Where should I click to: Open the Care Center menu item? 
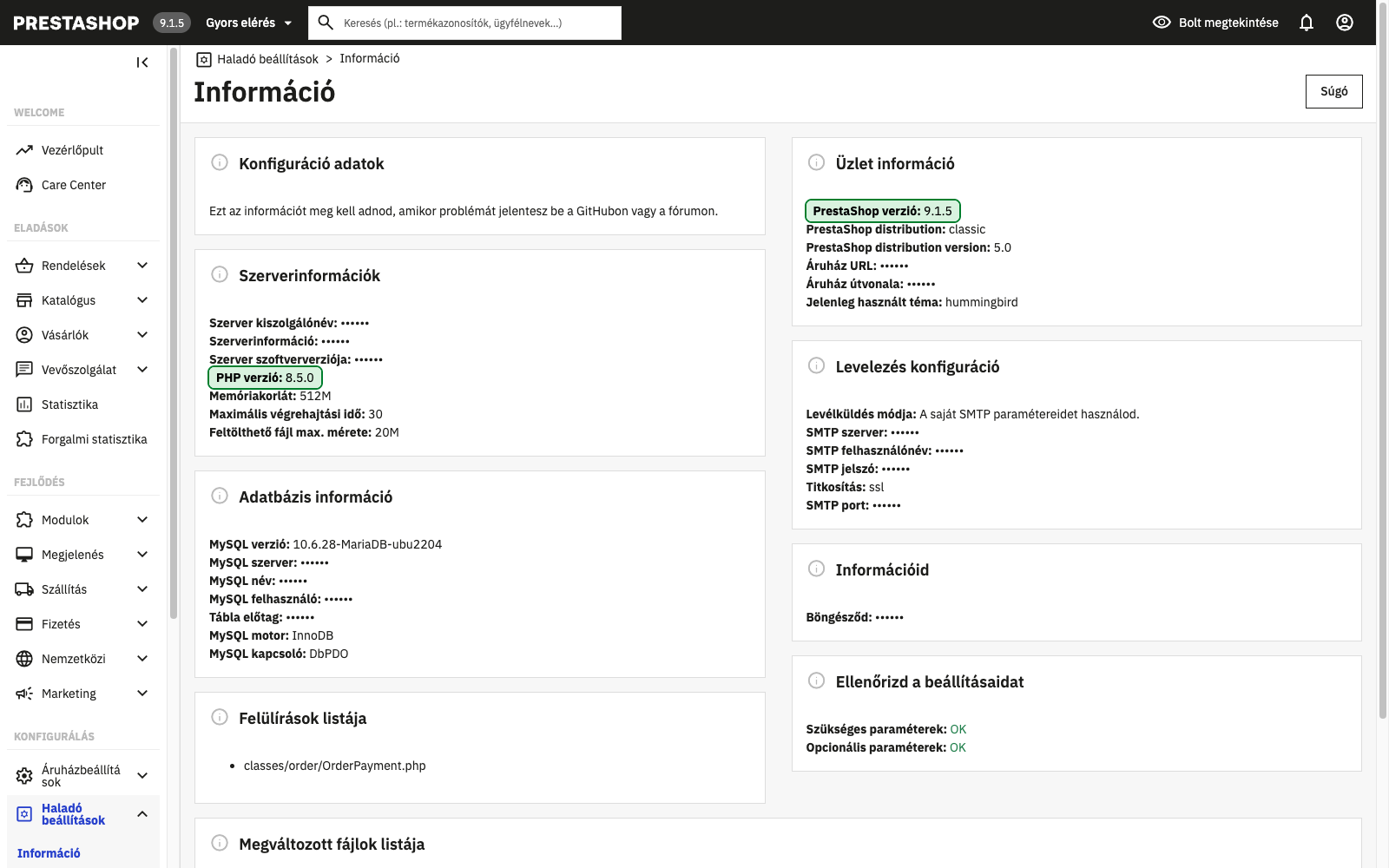[x=83, y=185]
